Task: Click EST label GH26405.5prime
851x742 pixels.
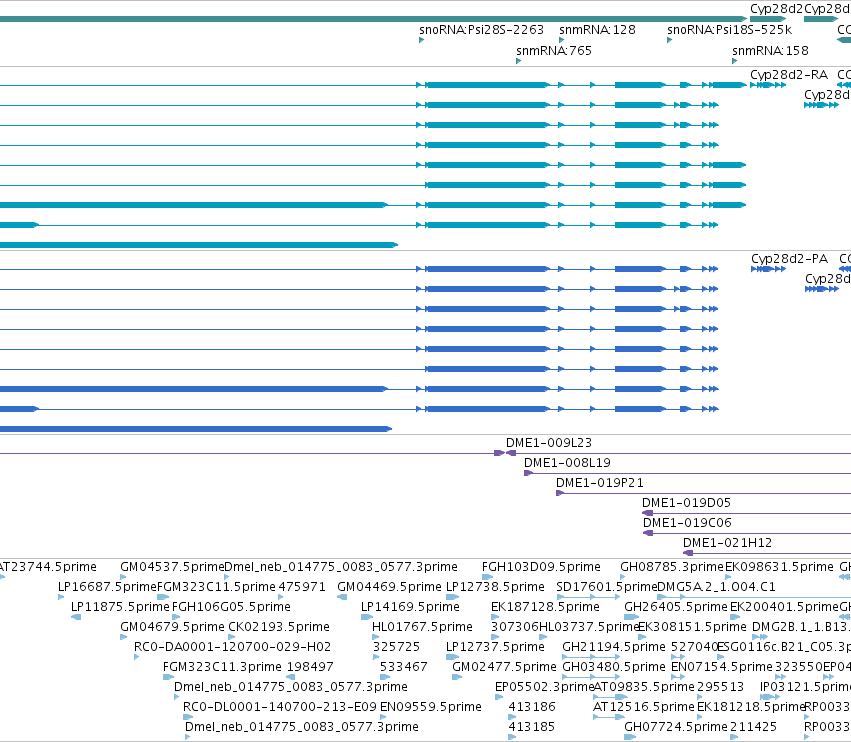Action: 676,607
